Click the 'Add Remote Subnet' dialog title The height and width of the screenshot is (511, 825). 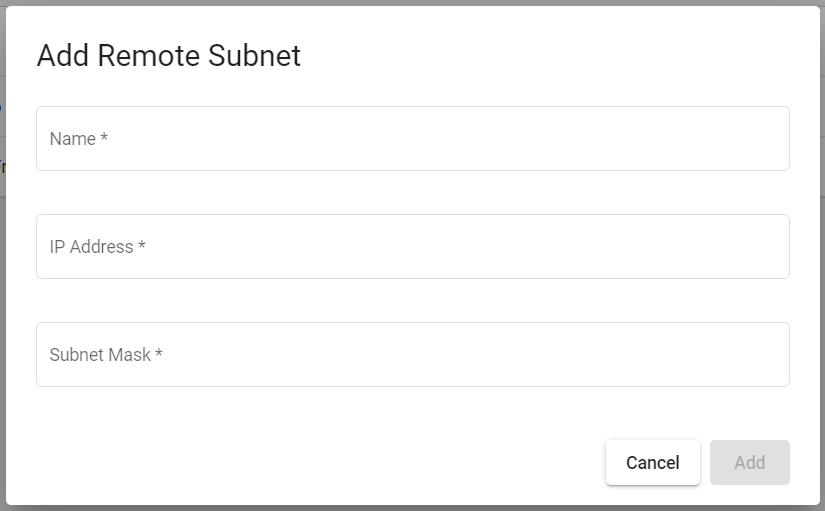(x=168, y=56)
